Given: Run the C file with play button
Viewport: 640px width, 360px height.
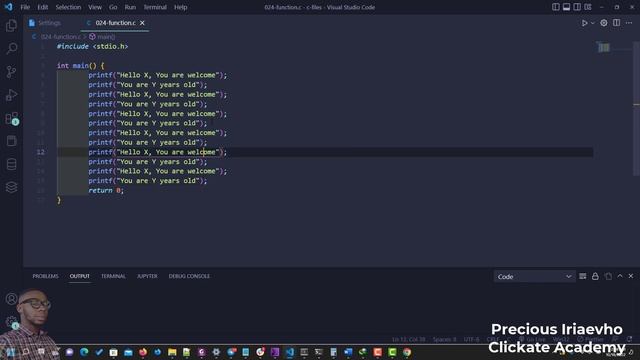Looking at the screenshot, I should pyautogui.click(x=584, y=23).
